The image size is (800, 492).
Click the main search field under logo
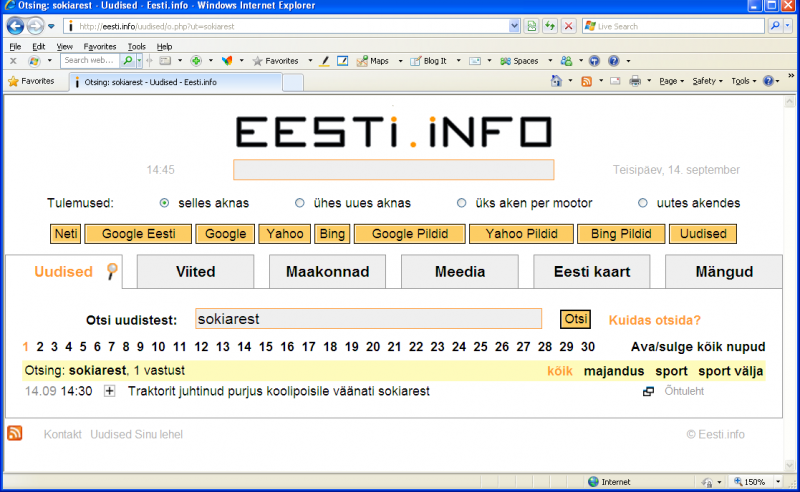[393, 169]
